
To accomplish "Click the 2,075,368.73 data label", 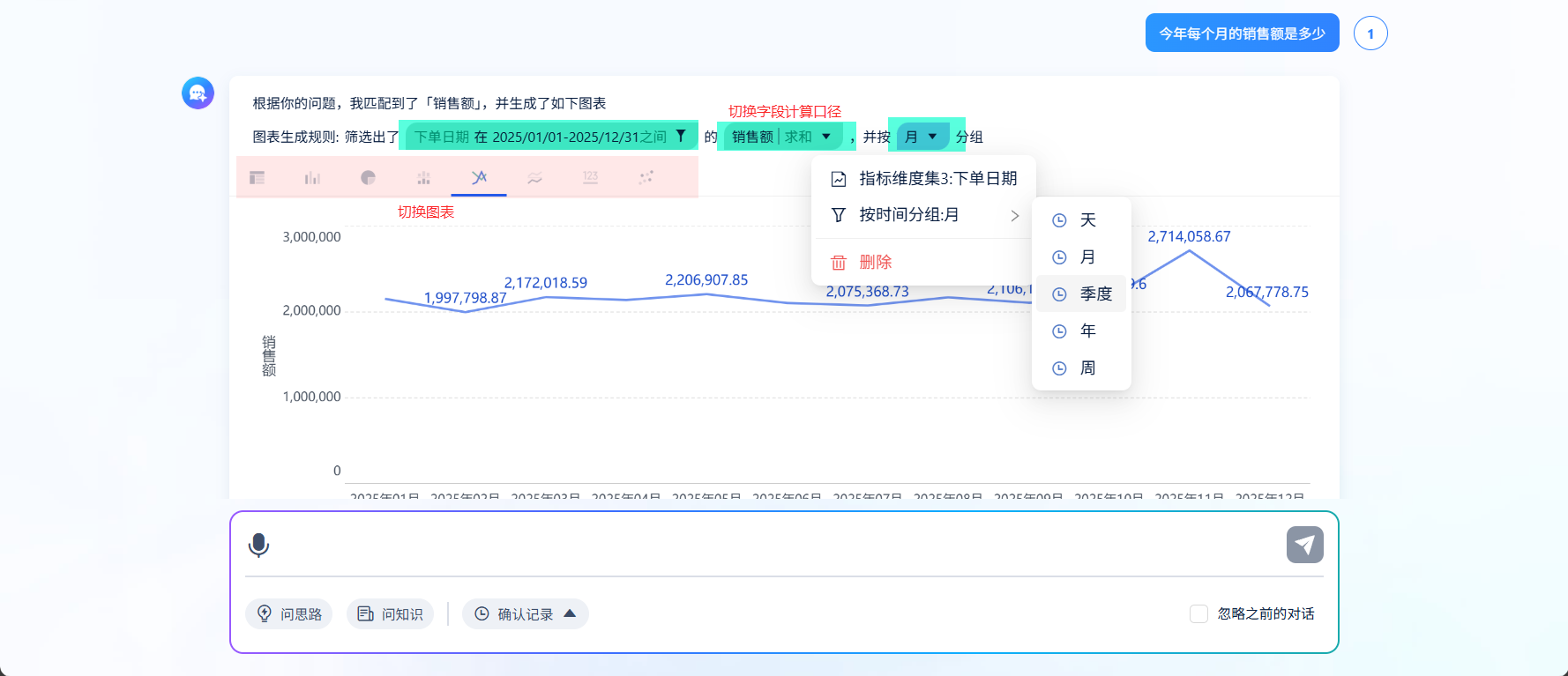I will 867,292.
